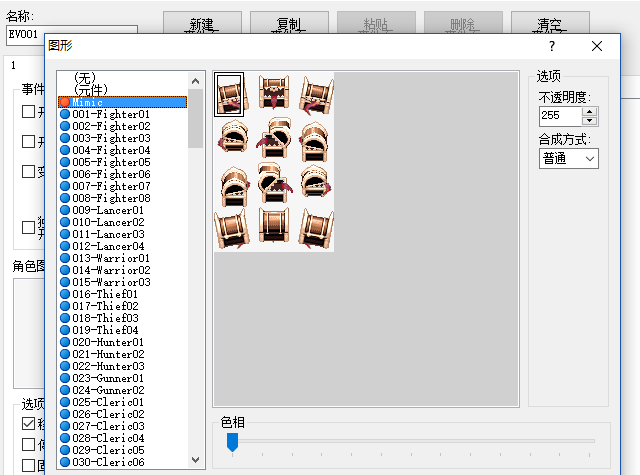Pick the selected top-left mimic sprite frame
This screenshot has height=475, width=640.
pos(229,95)
